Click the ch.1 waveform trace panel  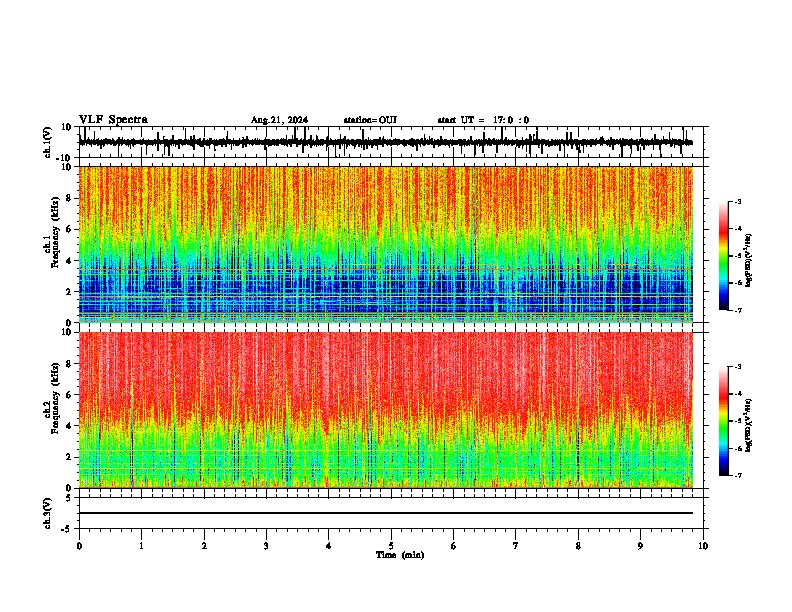(391, 142)
